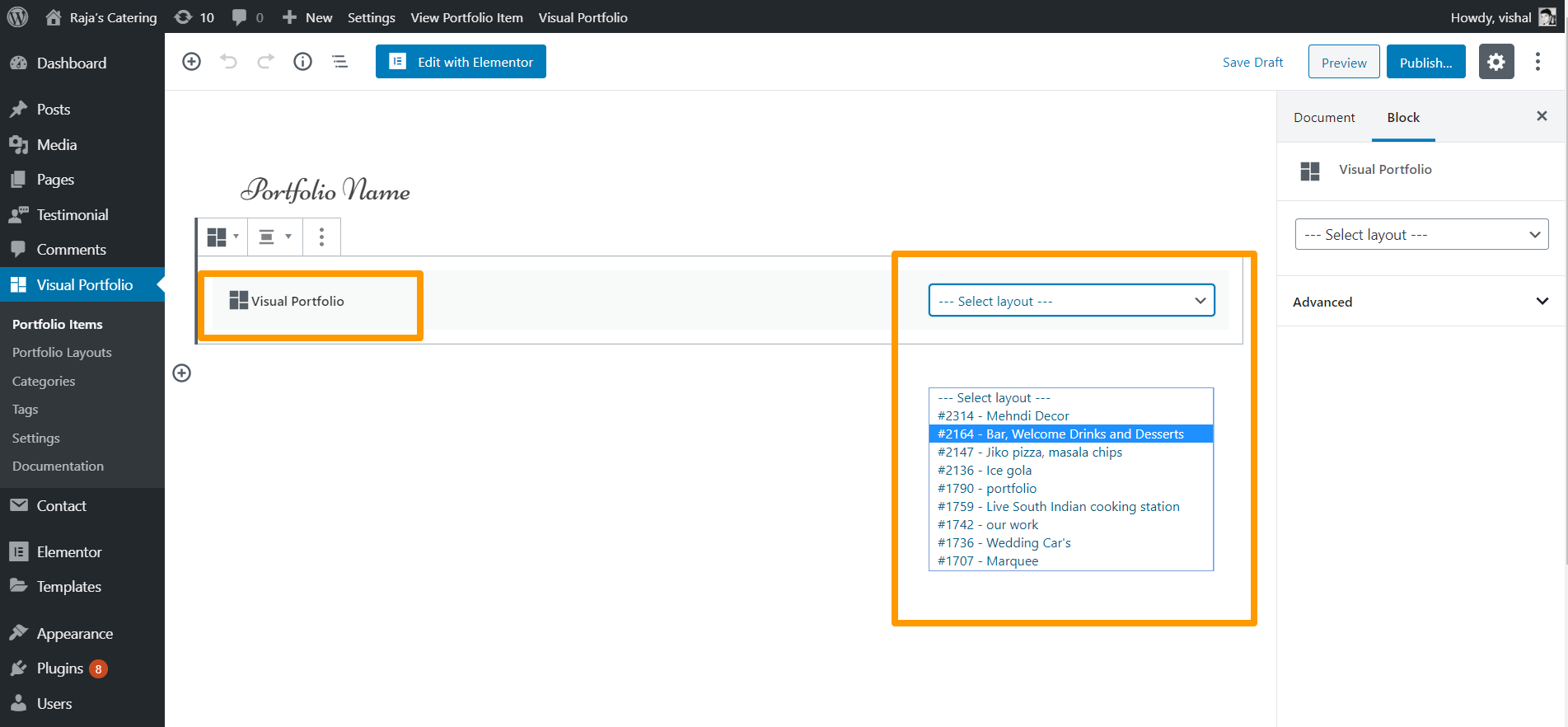Show content structure info icon
Screen dimensions: 1568x727
(302, 62)
